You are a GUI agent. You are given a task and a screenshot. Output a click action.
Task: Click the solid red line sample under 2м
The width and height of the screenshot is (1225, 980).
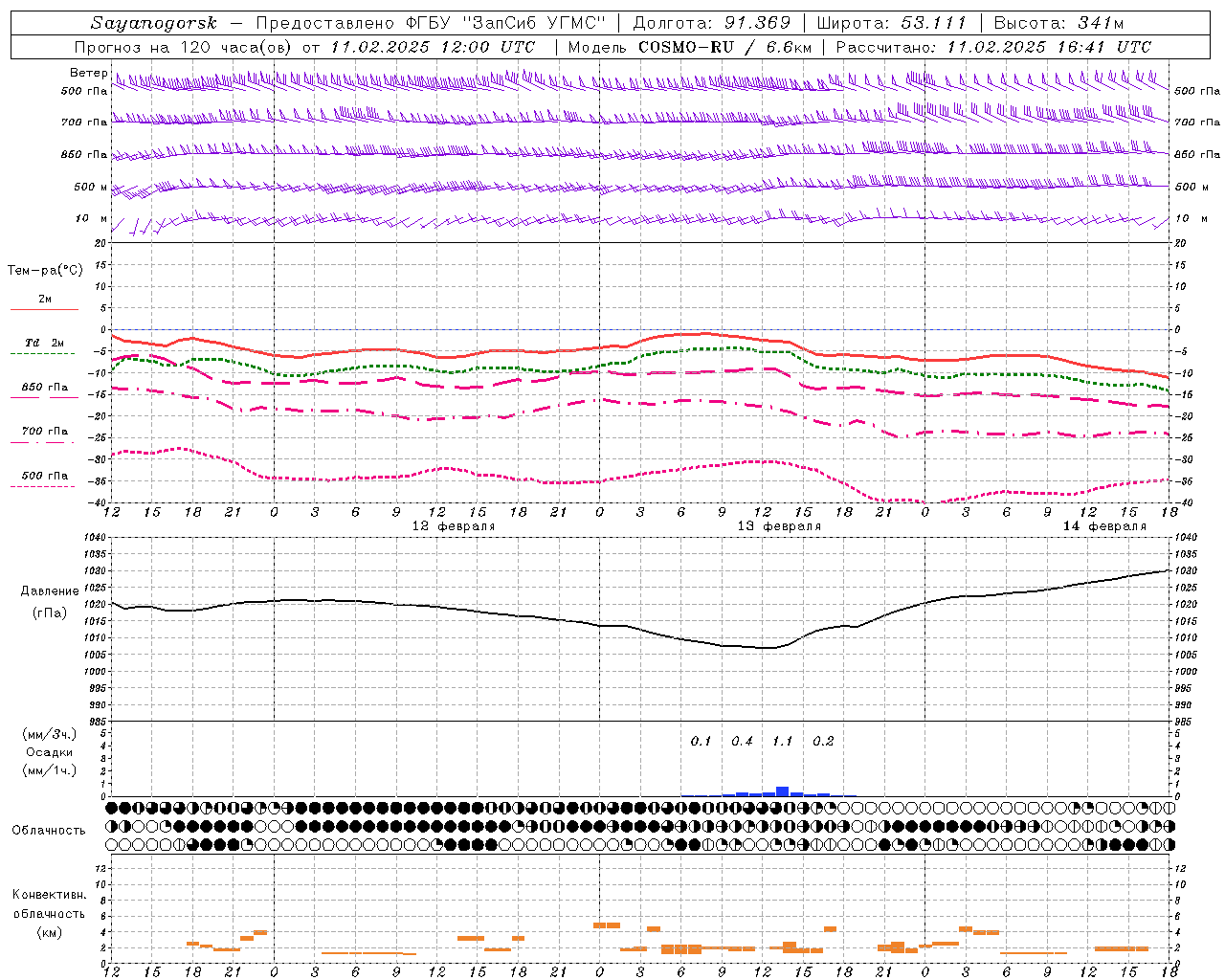(44, 309)
